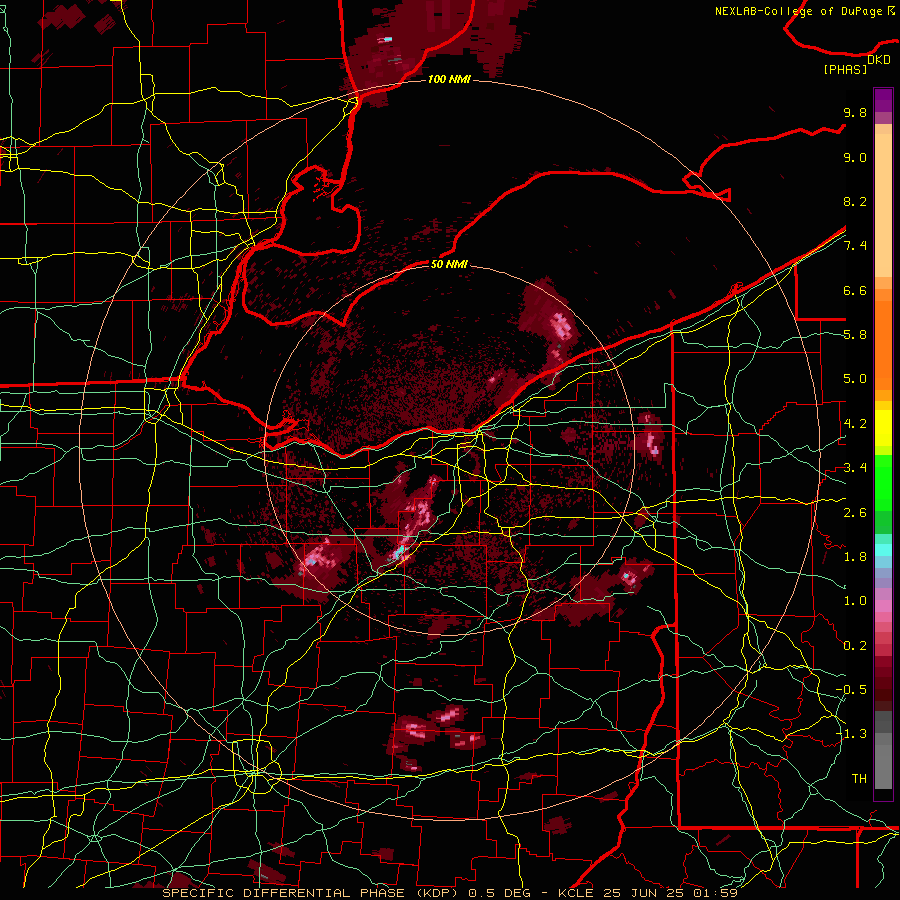Image resolution: width=900 pixels, height=900 pixels.
Task: Pick the cyan band on the color bar
Action: (883, 550)
